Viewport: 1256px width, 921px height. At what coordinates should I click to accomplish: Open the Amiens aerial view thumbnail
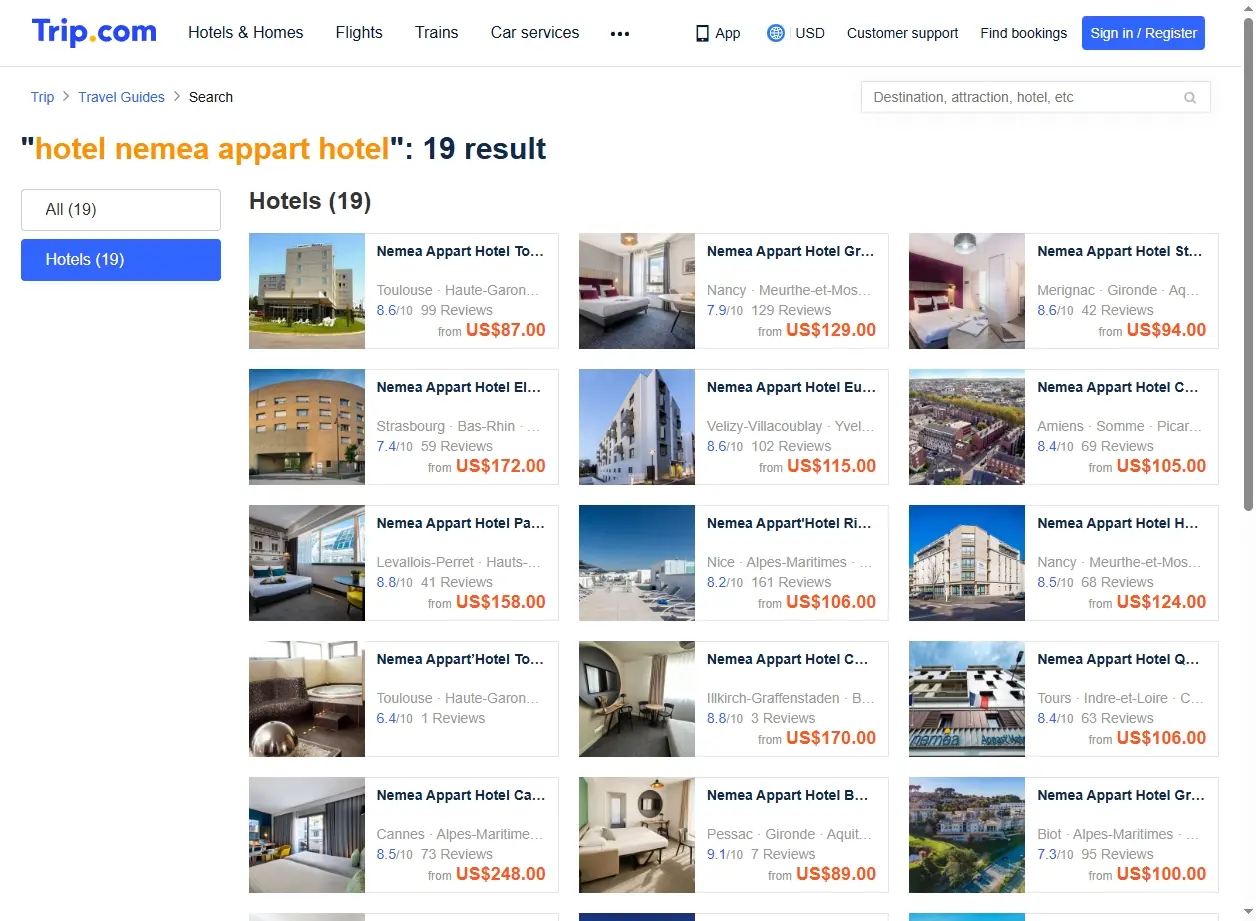point(967,427)
